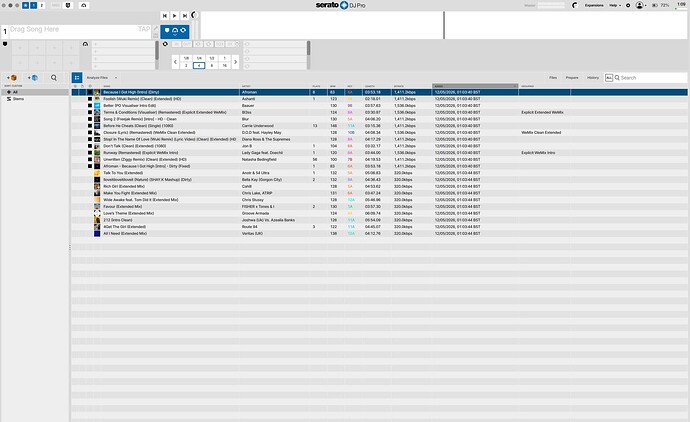Open the user account profile icon
The image size is (690, 422).
pyautogui.click(x=639, y=5)
